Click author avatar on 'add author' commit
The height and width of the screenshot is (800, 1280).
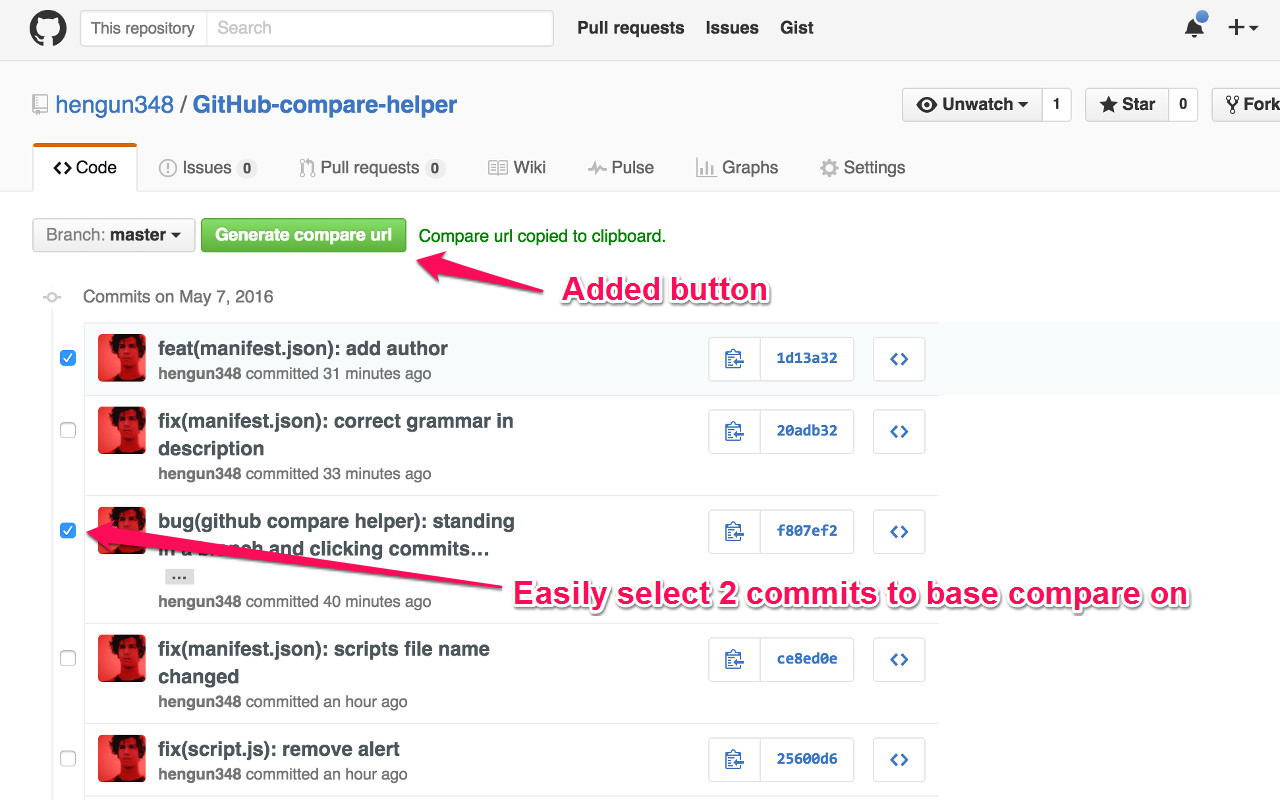pos(122,358)
